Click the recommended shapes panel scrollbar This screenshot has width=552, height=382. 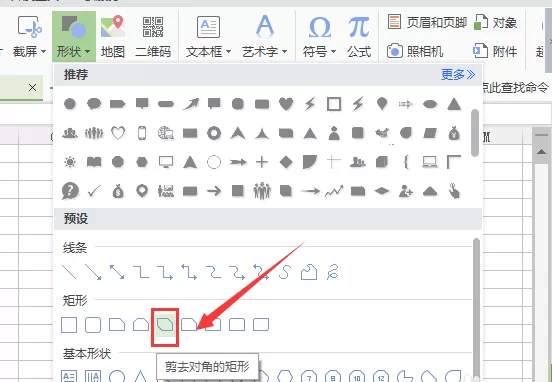click(475, 133)
